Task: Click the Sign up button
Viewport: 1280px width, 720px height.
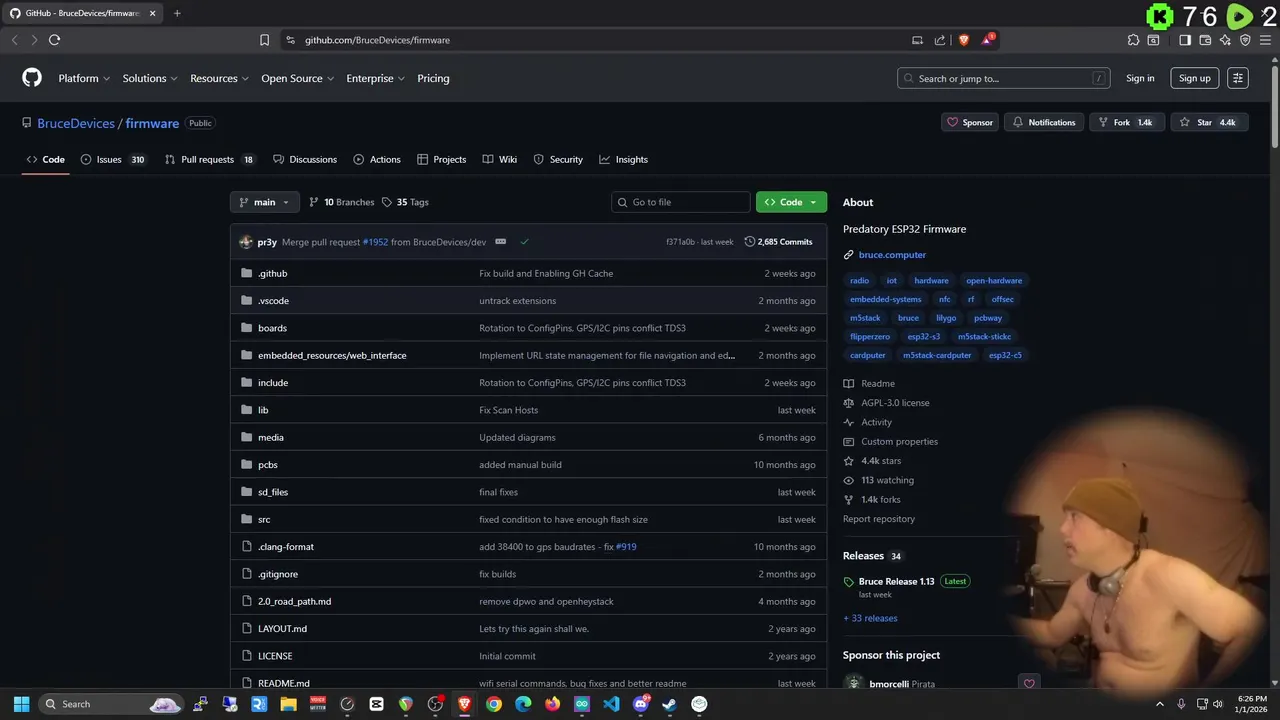Action: point(1194,78)
